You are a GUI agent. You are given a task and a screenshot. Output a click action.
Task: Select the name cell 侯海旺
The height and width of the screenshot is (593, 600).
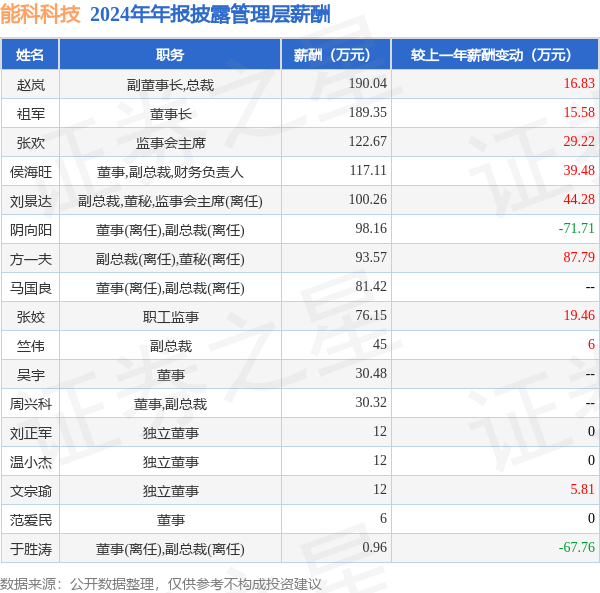coord(31,172)
